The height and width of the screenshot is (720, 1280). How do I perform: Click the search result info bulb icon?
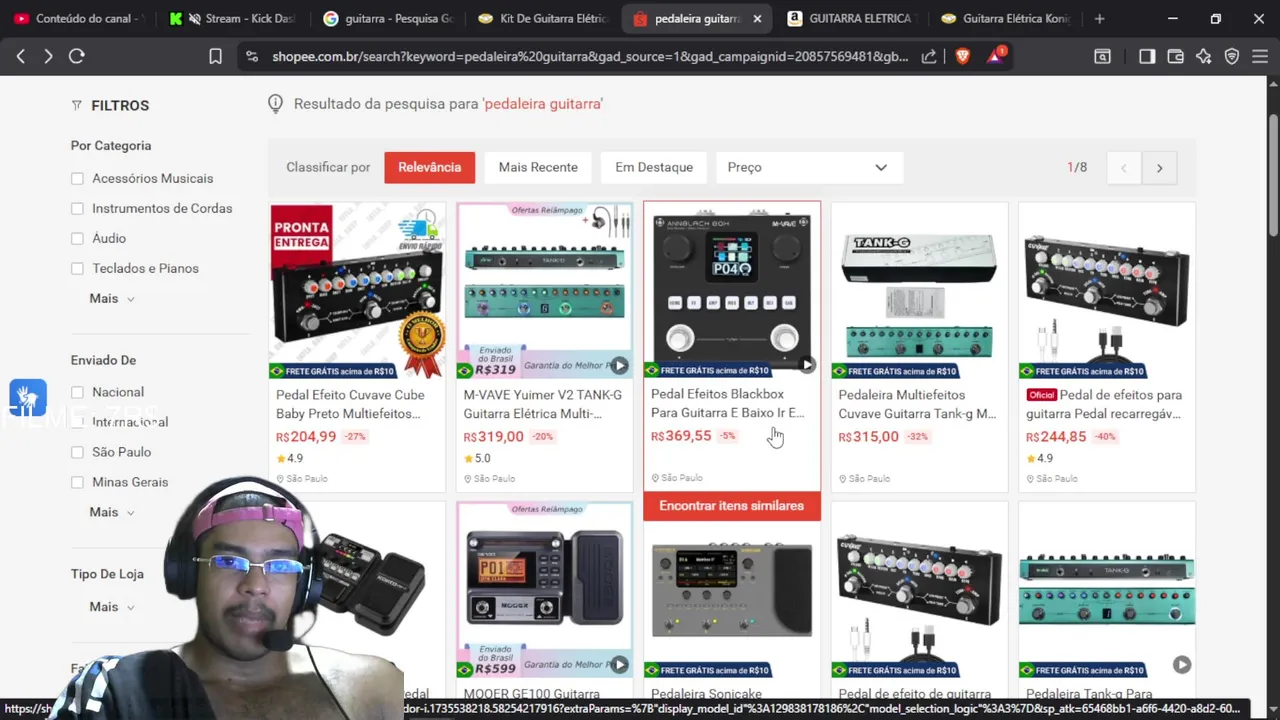point(275,103)
